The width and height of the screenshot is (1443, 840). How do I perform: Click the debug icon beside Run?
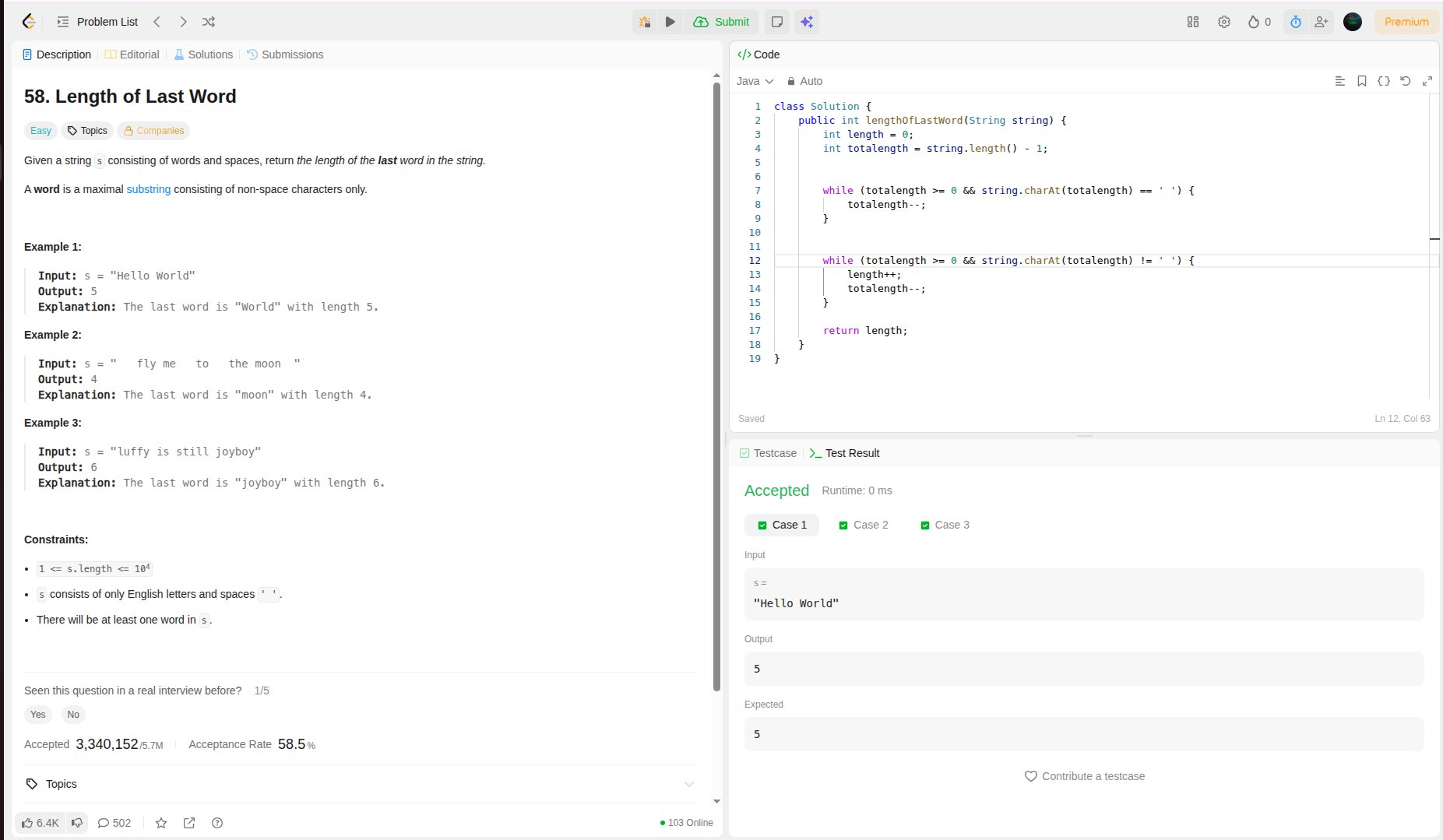645,22
